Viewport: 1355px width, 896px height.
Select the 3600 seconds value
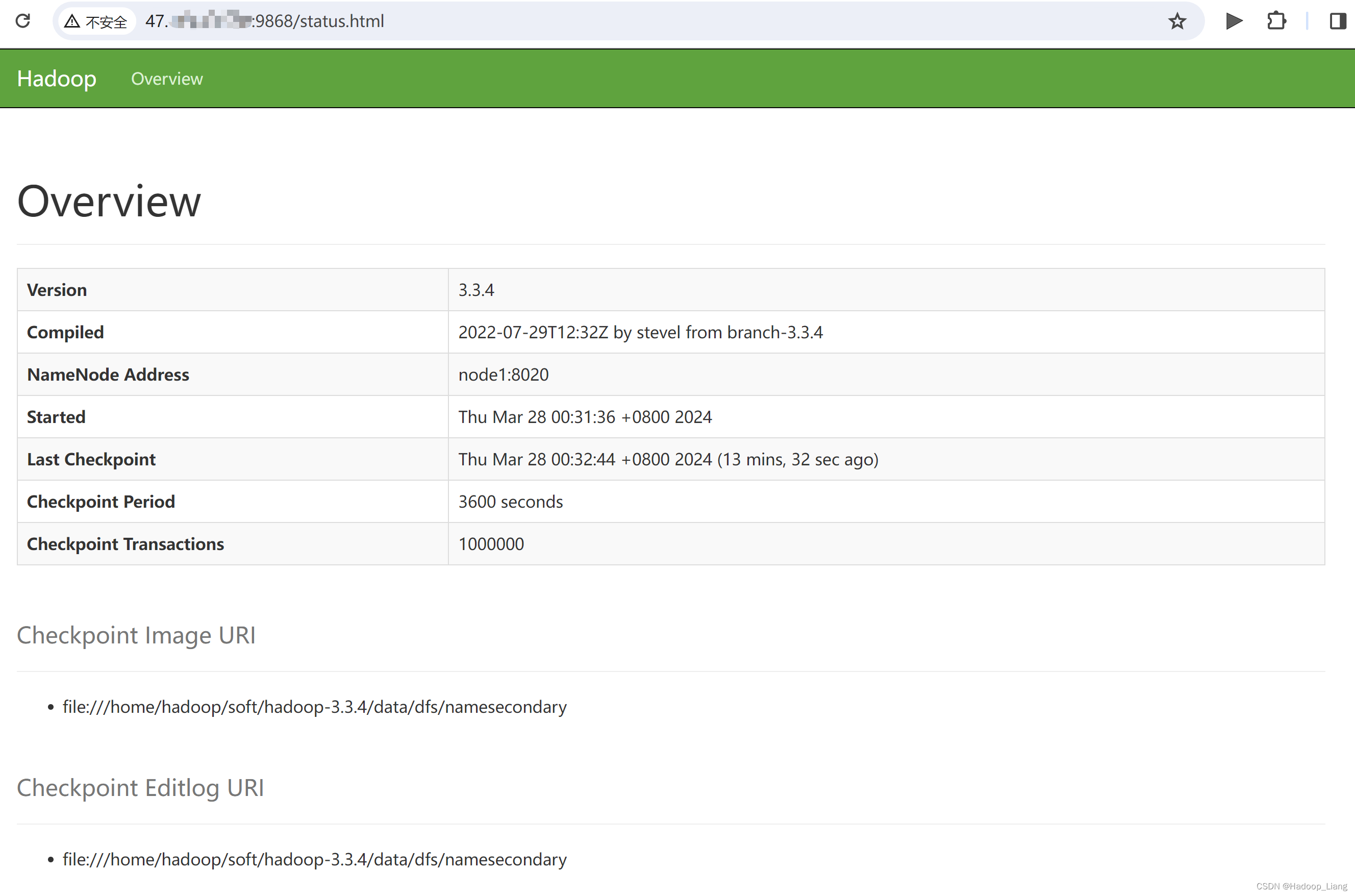coord(511,501)
